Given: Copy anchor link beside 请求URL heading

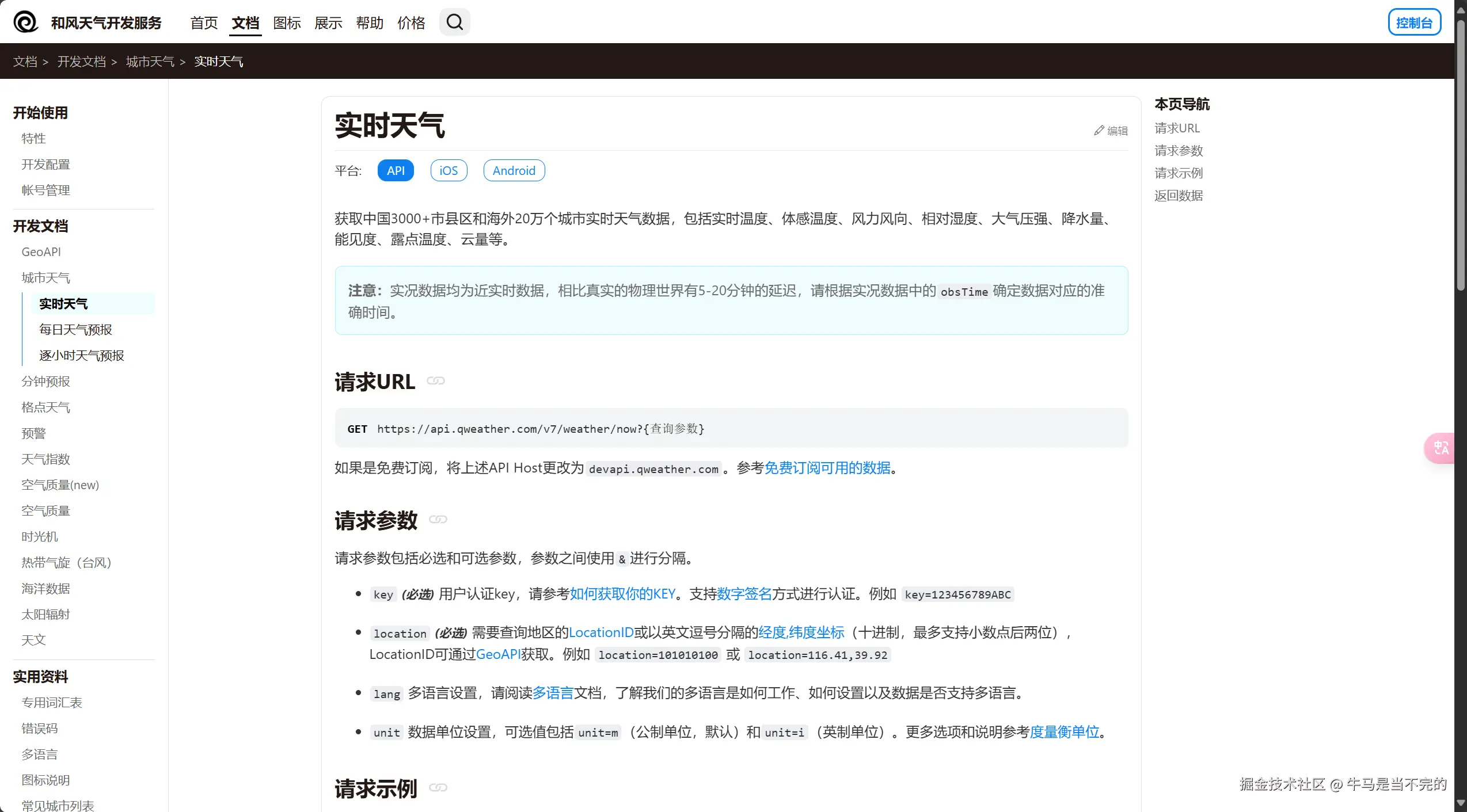Looking at the screenshot, I should 436,381.
